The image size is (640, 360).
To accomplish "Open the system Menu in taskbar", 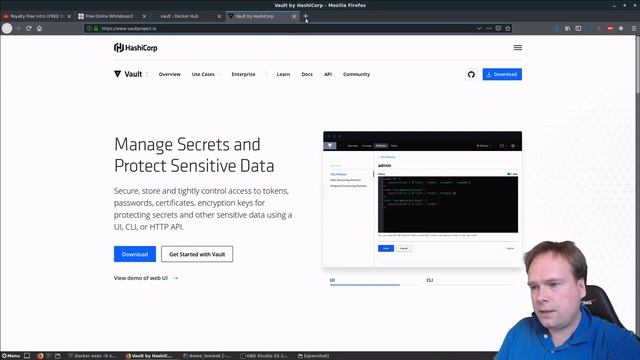I will point(11,356).
